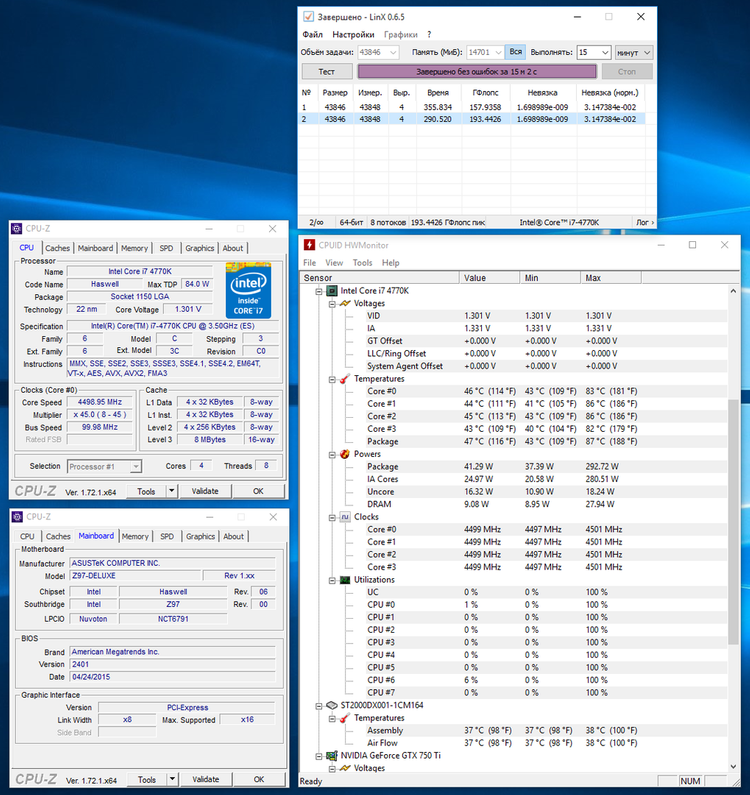Image resolution: width=750 pixels, height=795 pixels.
Task: Click the Intel Core i7 processor icon in HWMonitor
Action: pyautogui.click(x=332, y=291)
